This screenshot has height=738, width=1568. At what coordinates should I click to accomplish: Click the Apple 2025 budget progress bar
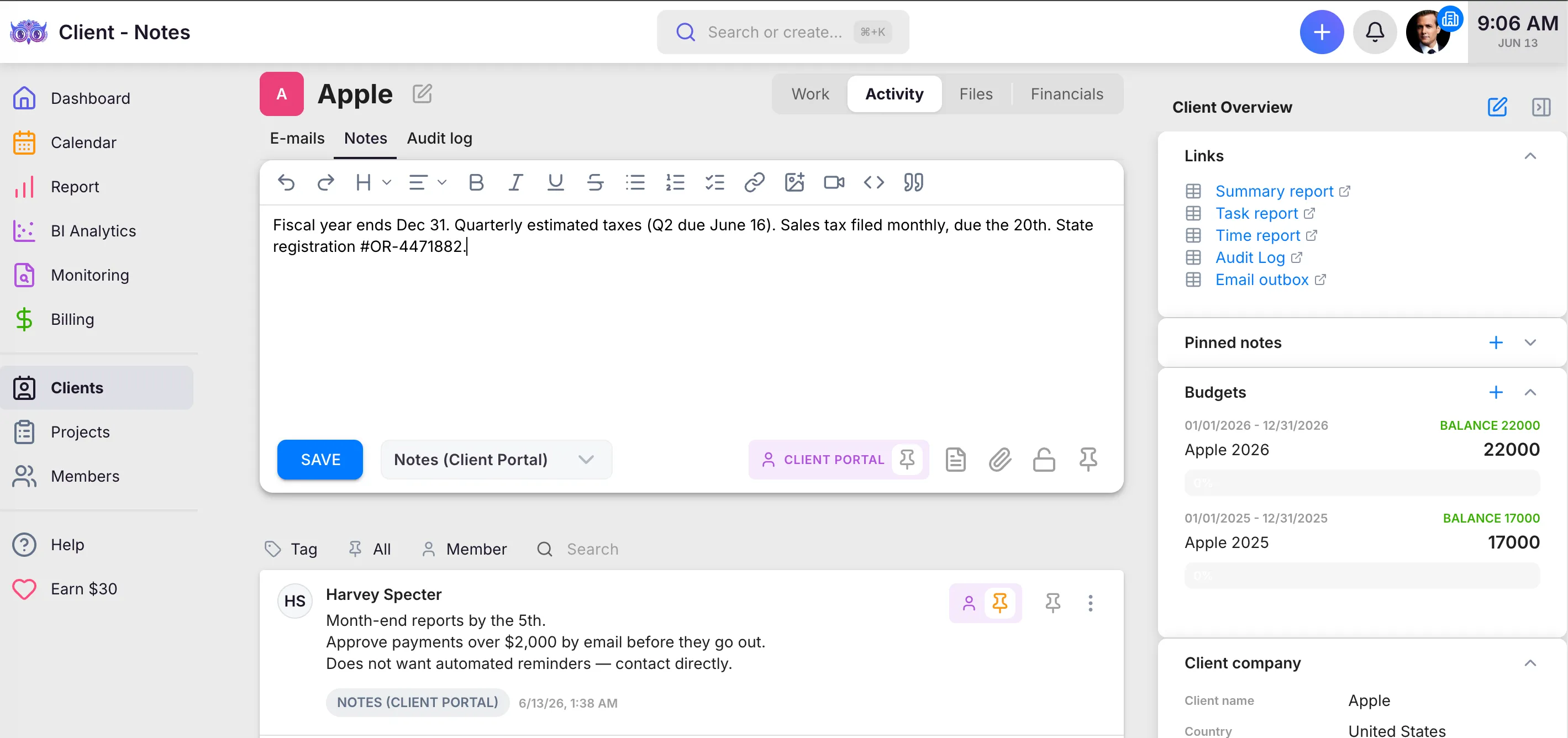[x=1362, y=576]
